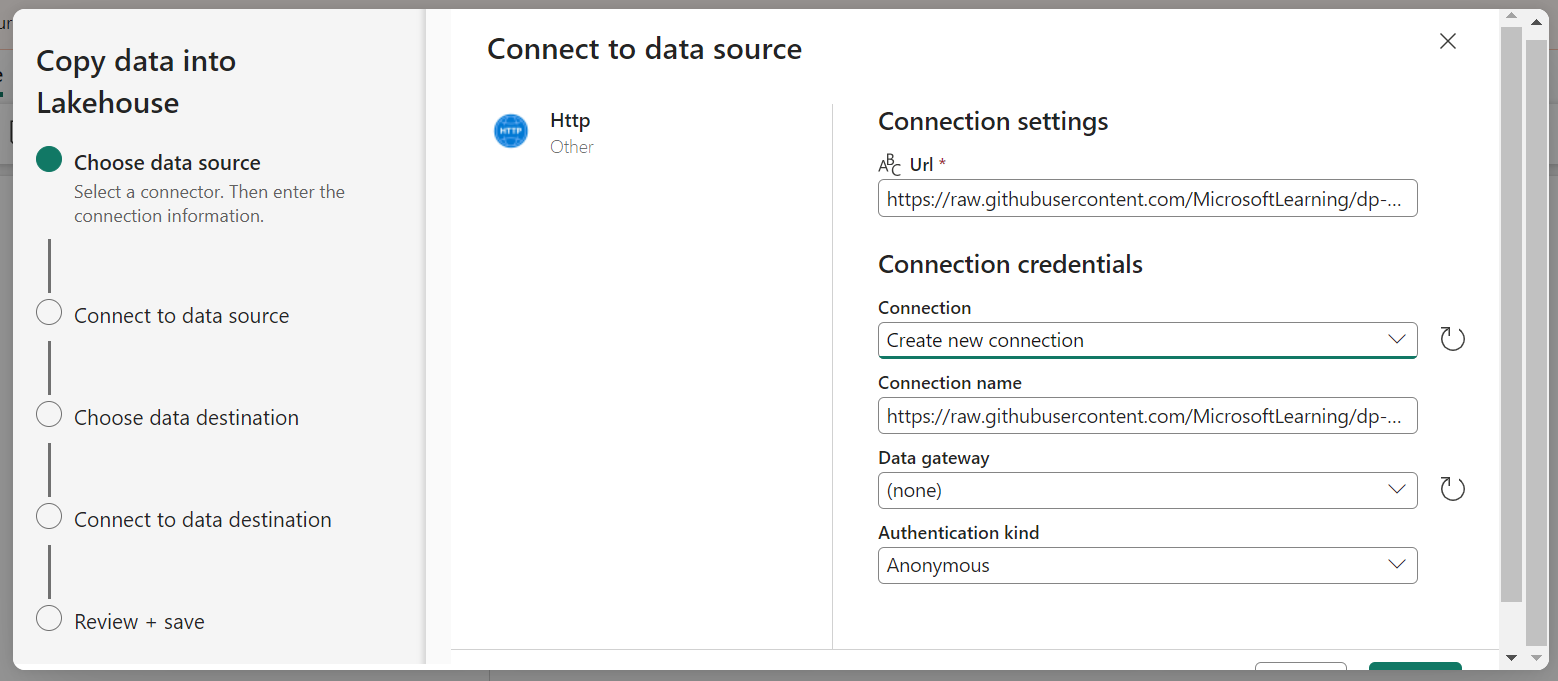Screen dimensions: 1558x681
Task: Click the outer page scrollbar down arrow
Action: [1539, 659]
